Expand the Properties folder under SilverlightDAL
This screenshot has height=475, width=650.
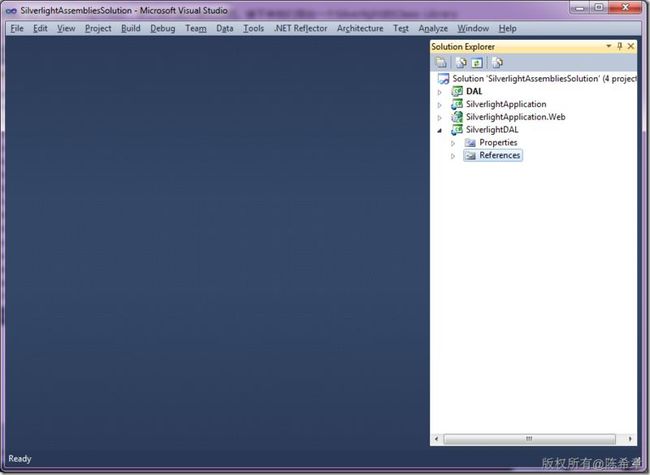point(453,143)
